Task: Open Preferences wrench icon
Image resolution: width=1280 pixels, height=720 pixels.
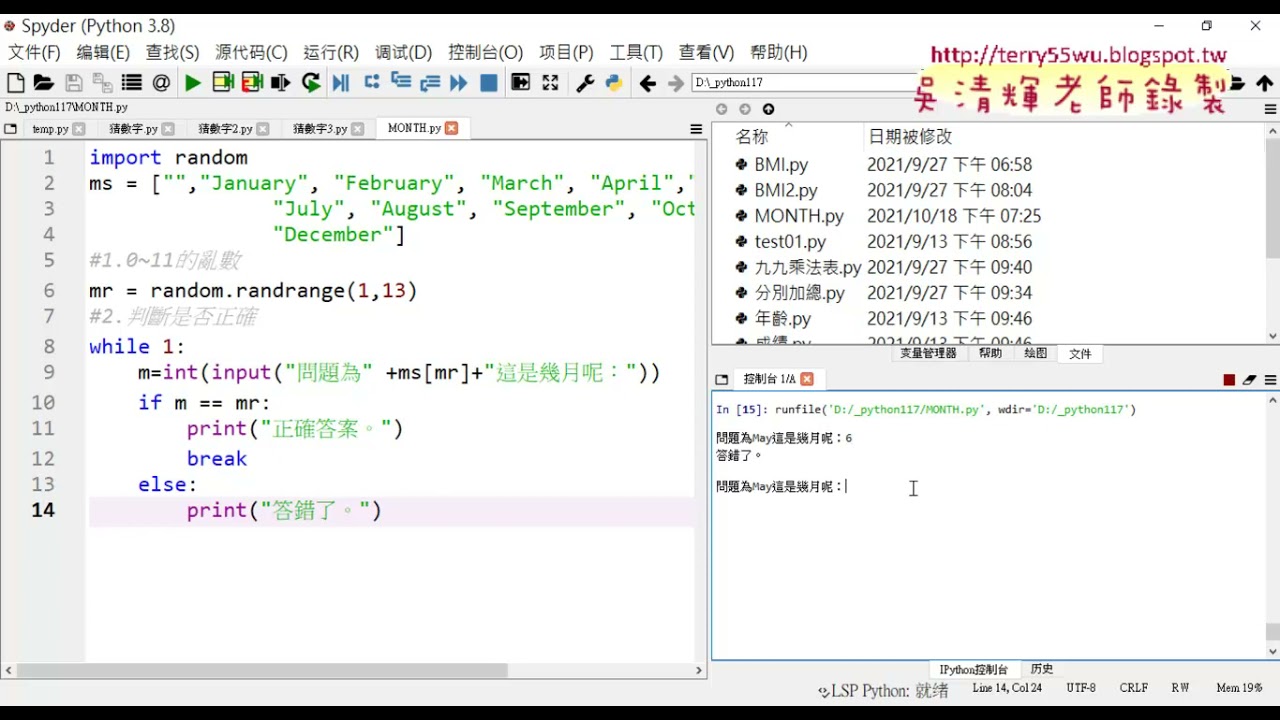Action: tap(585, 83)
